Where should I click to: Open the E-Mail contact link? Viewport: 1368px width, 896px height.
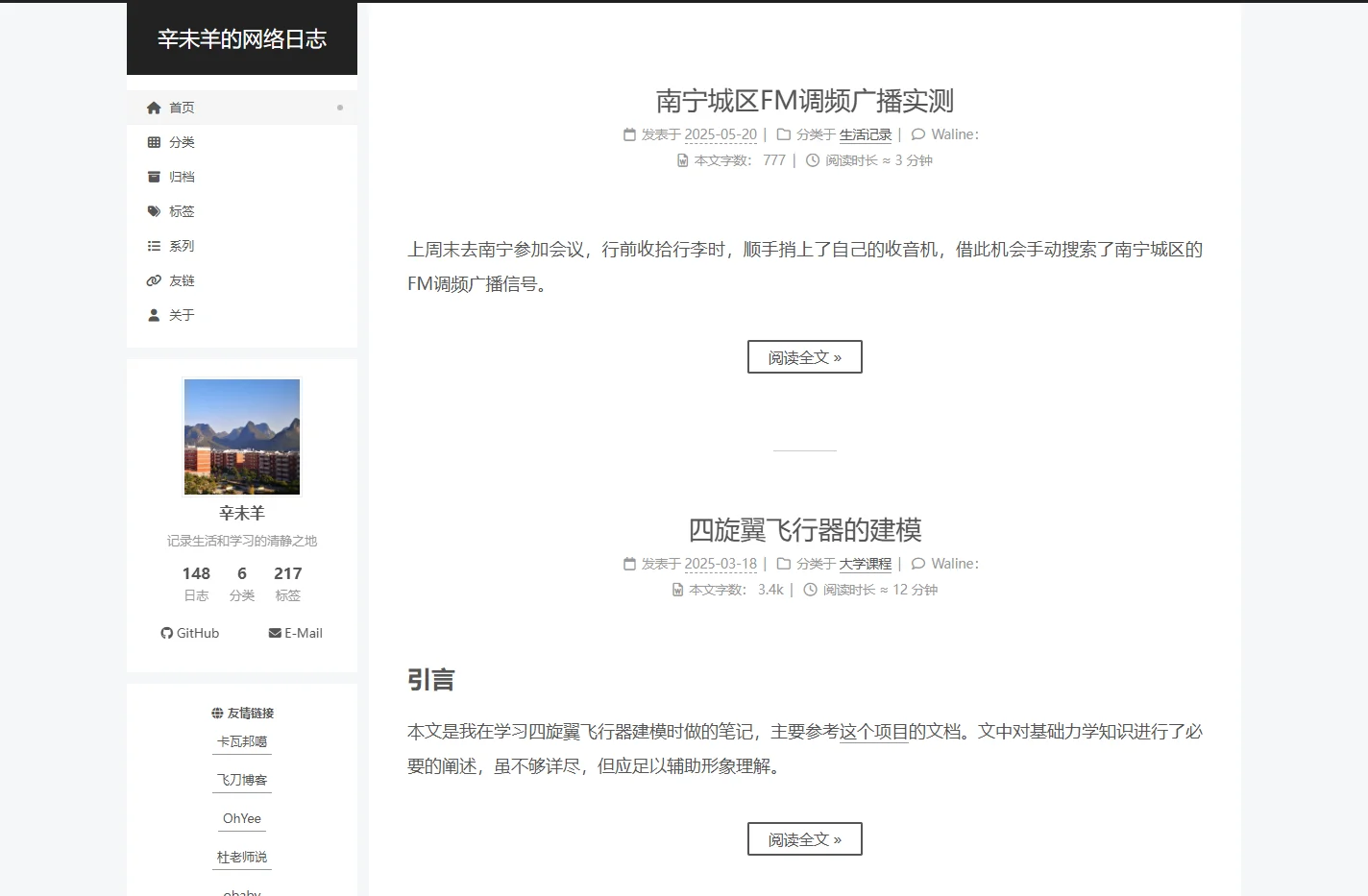click(x=296, y=633)
